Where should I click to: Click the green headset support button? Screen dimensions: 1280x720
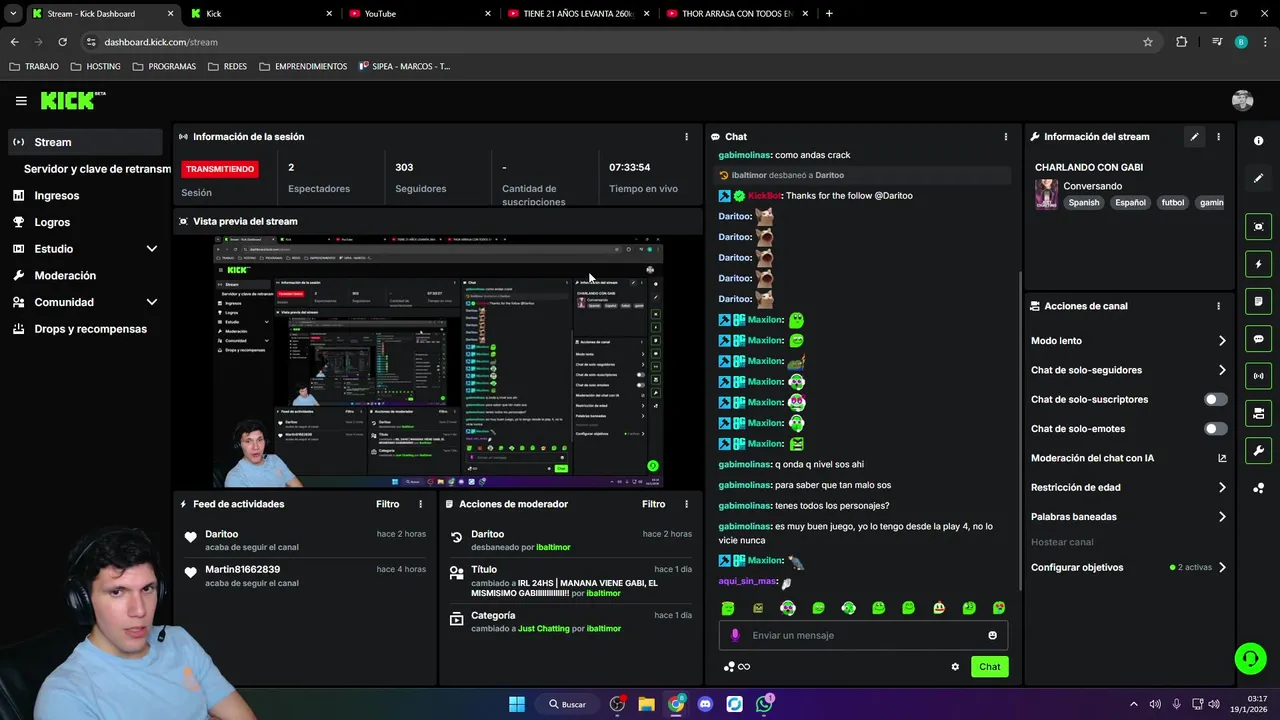(1250, 658)
